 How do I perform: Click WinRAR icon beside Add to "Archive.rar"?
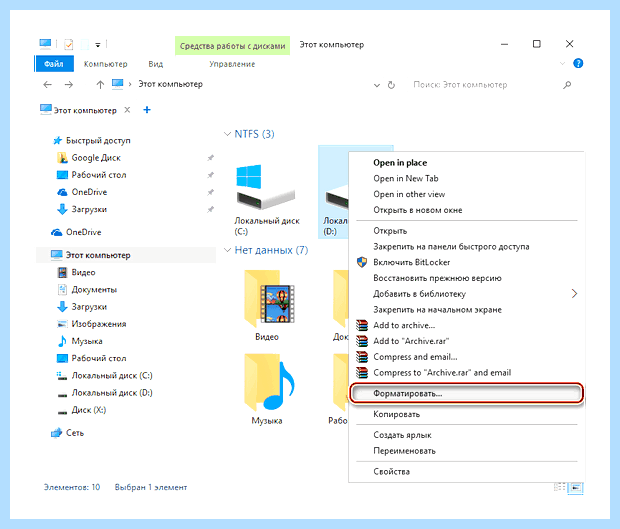[x=361, y=341]
